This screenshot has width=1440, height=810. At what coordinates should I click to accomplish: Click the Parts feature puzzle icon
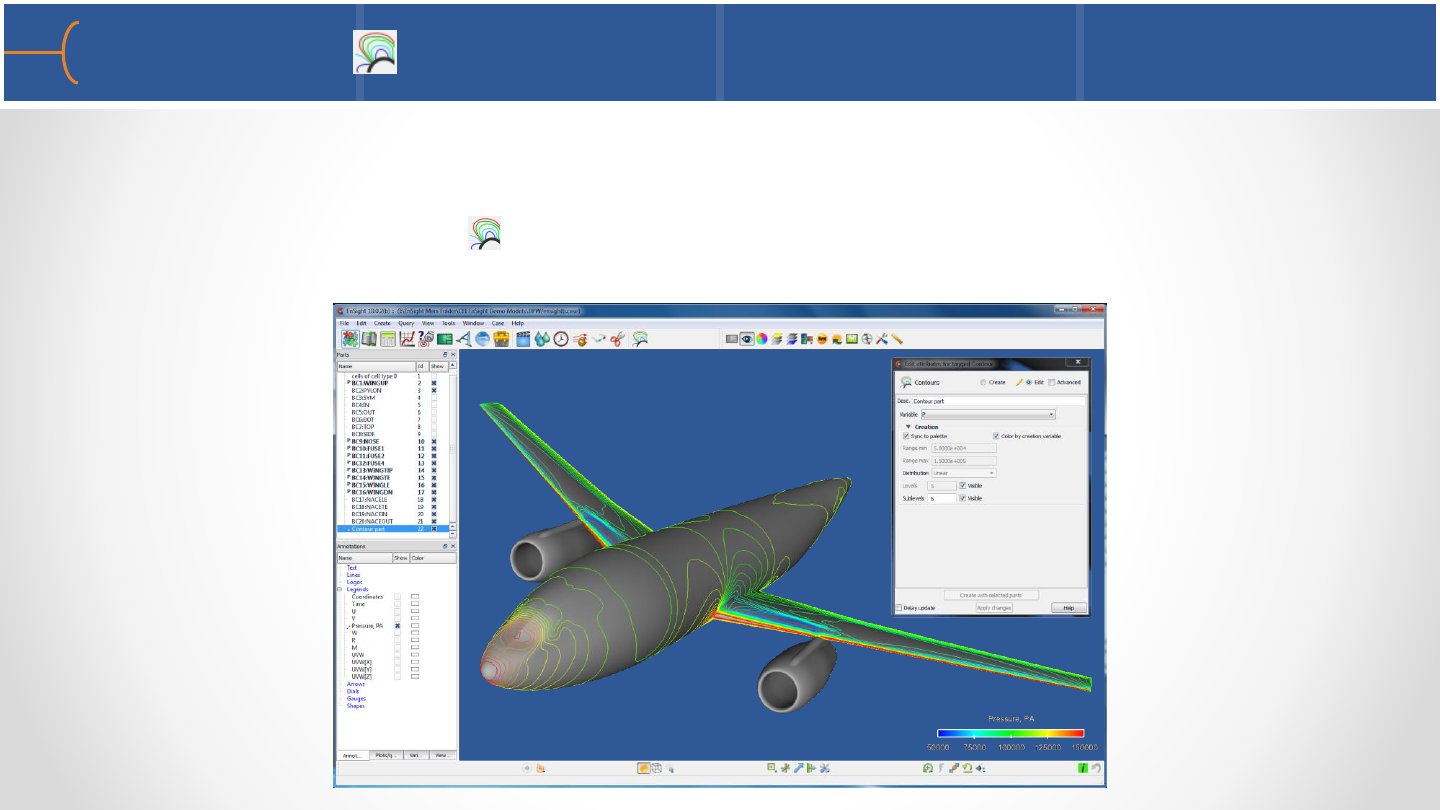(348, 339)
